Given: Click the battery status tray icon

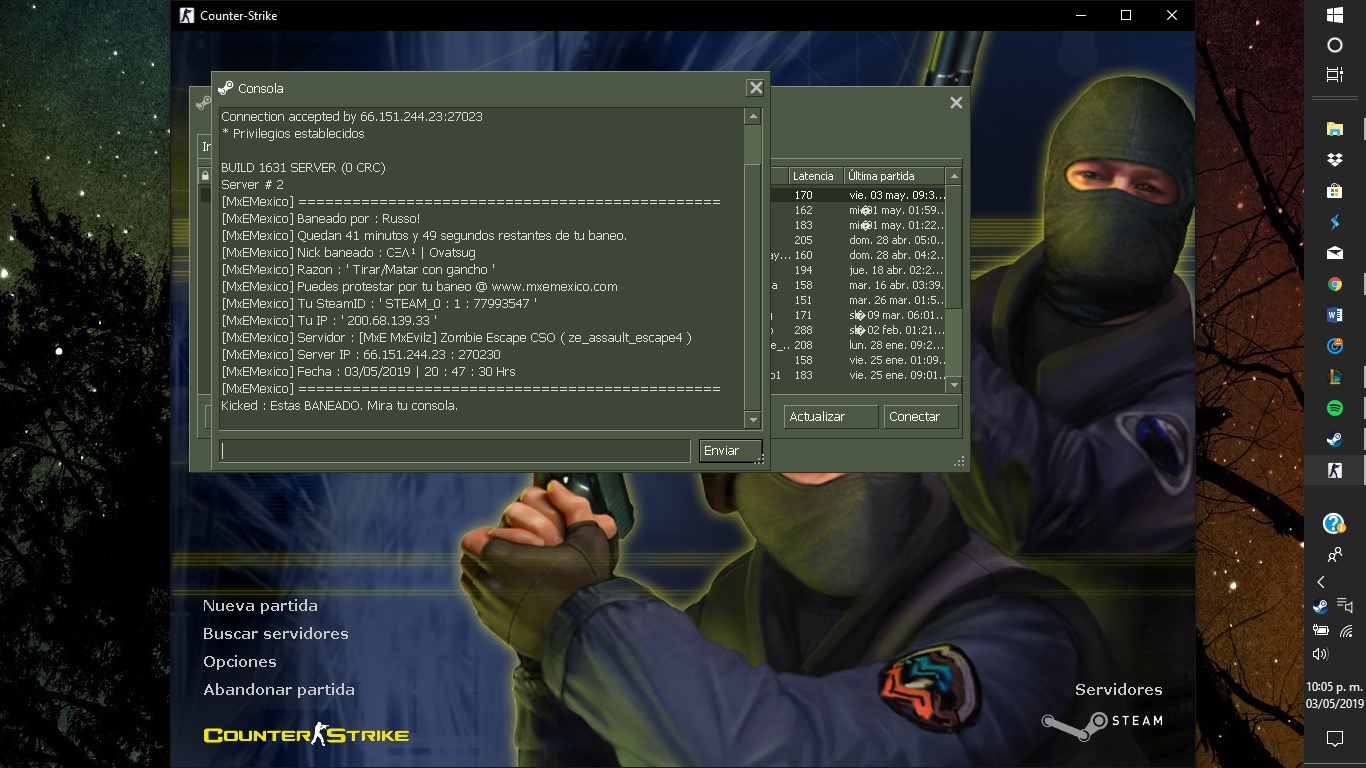Looking at the screenshot, I should 1320,631.
